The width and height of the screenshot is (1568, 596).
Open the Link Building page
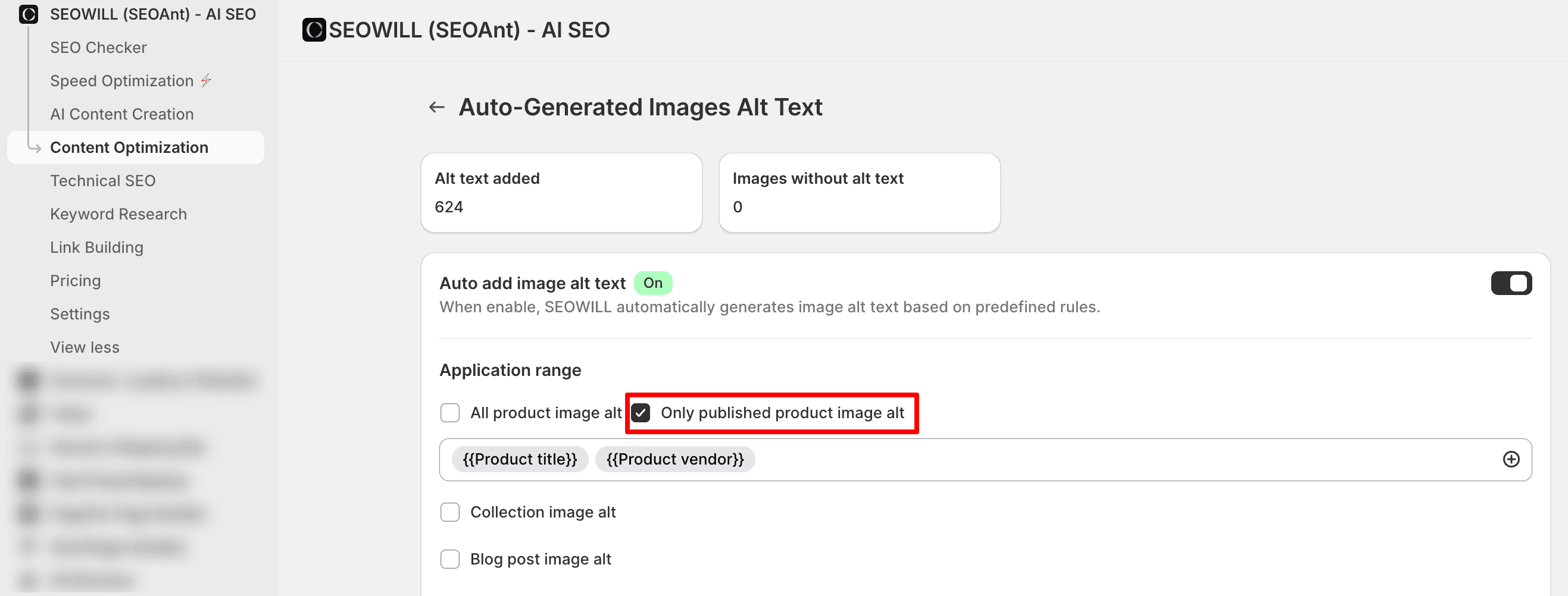(x=97, y=247)
